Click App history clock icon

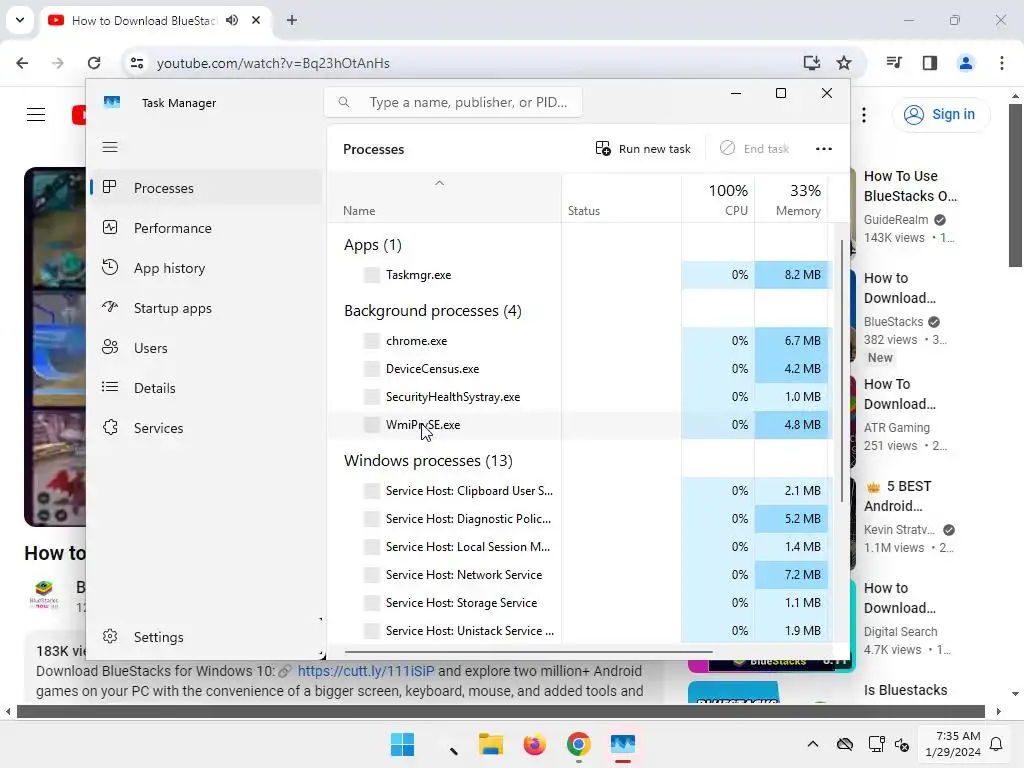tap(110, 267)
